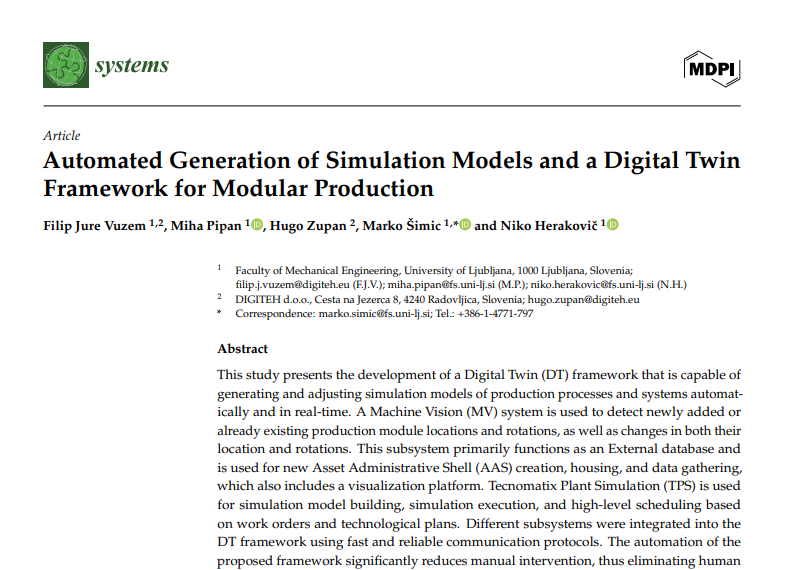
Task: Click the 'systems' journal name text
Action: (132, 66)
